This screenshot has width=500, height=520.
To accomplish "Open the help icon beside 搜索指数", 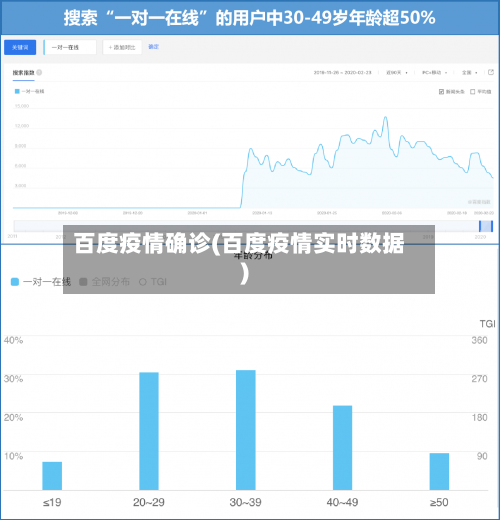I will 39,72.
